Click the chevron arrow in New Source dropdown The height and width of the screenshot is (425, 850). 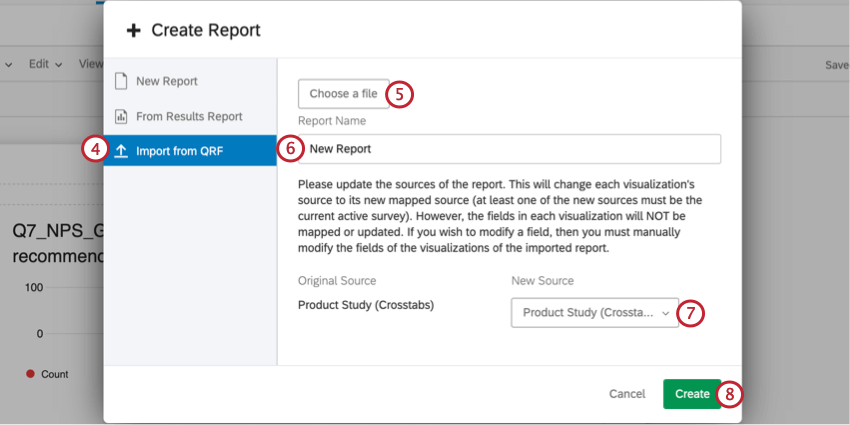click(x=665, y=313)
